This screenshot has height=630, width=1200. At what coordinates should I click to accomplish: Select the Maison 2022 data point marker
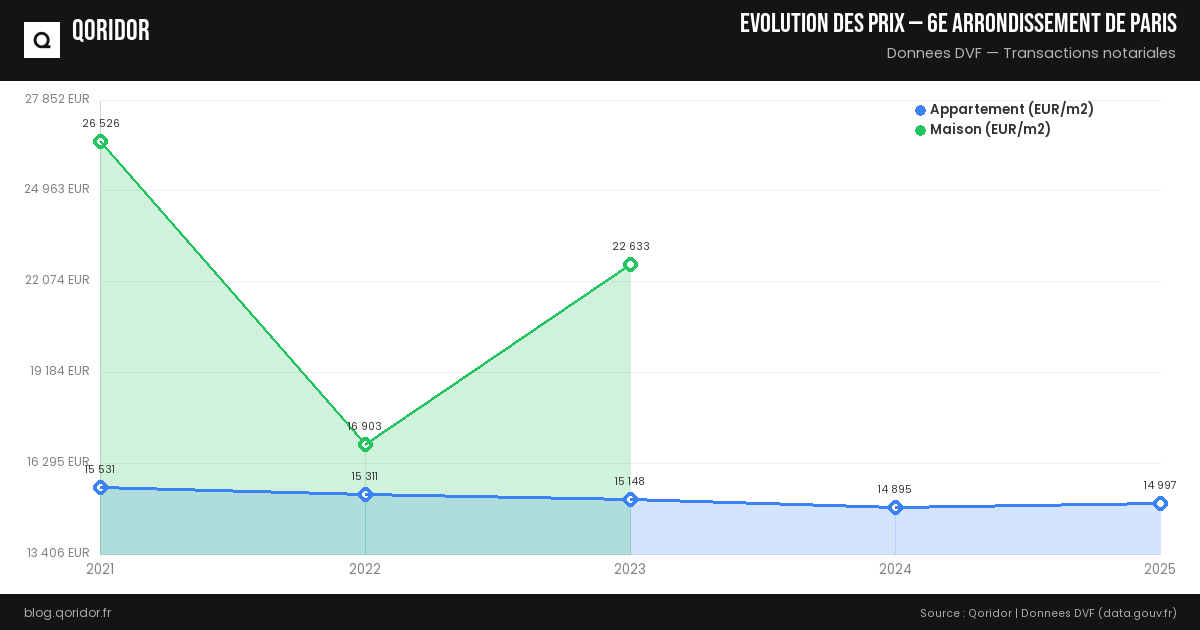coord(365,444)
